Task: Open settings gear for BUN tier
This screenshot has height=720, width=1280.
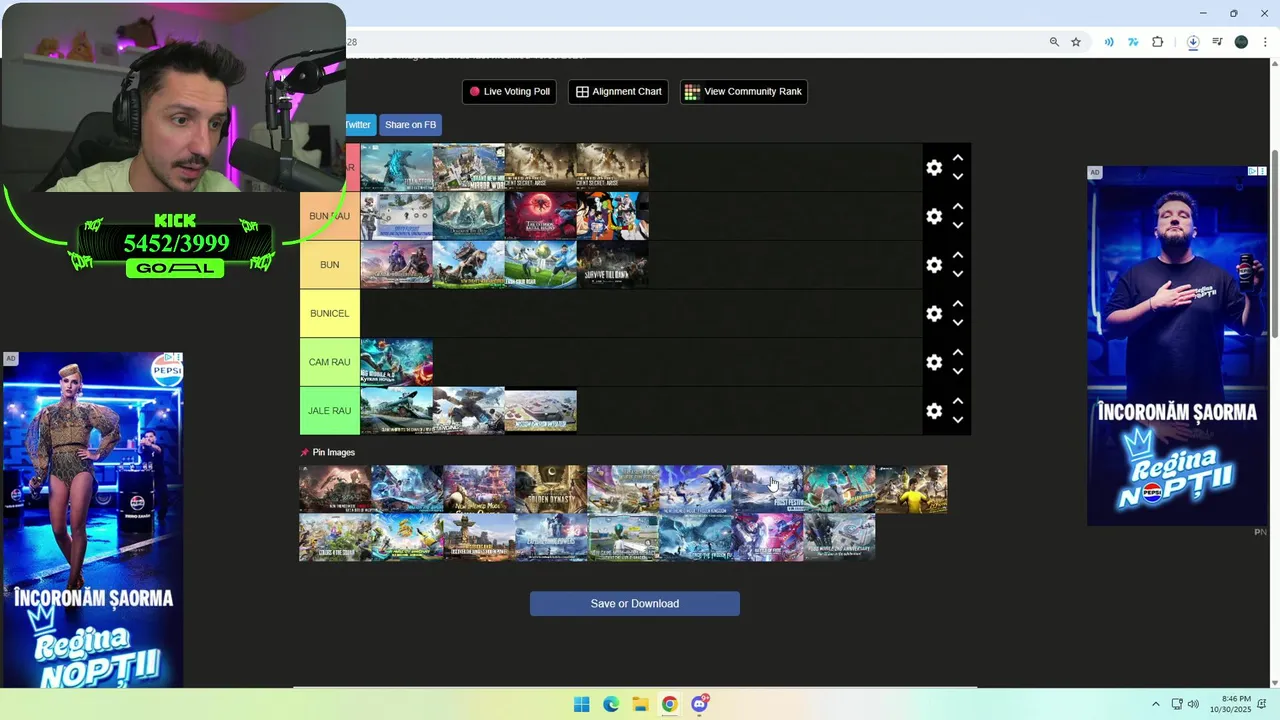Action: (934, 265)
